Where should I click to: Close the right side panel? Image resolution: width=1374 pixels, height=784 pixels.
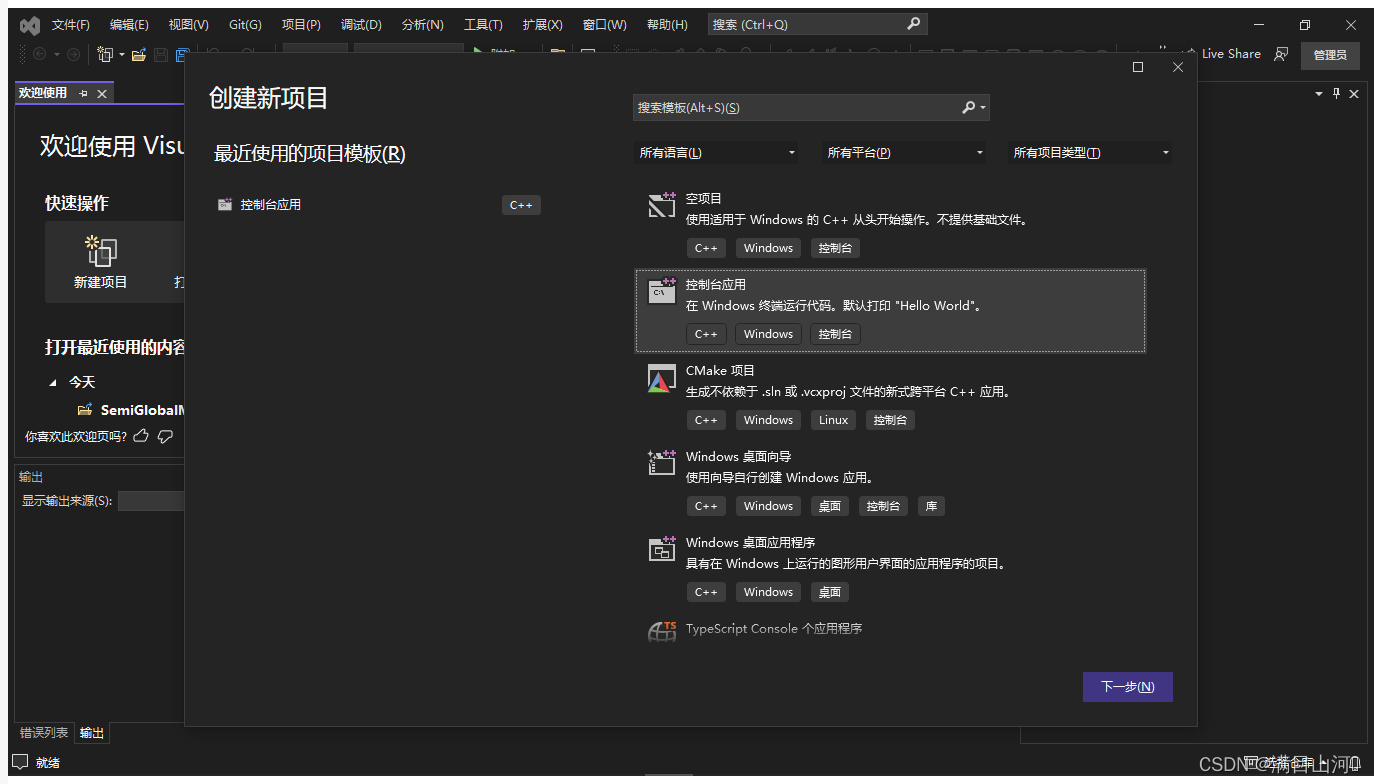(1354, 93)
